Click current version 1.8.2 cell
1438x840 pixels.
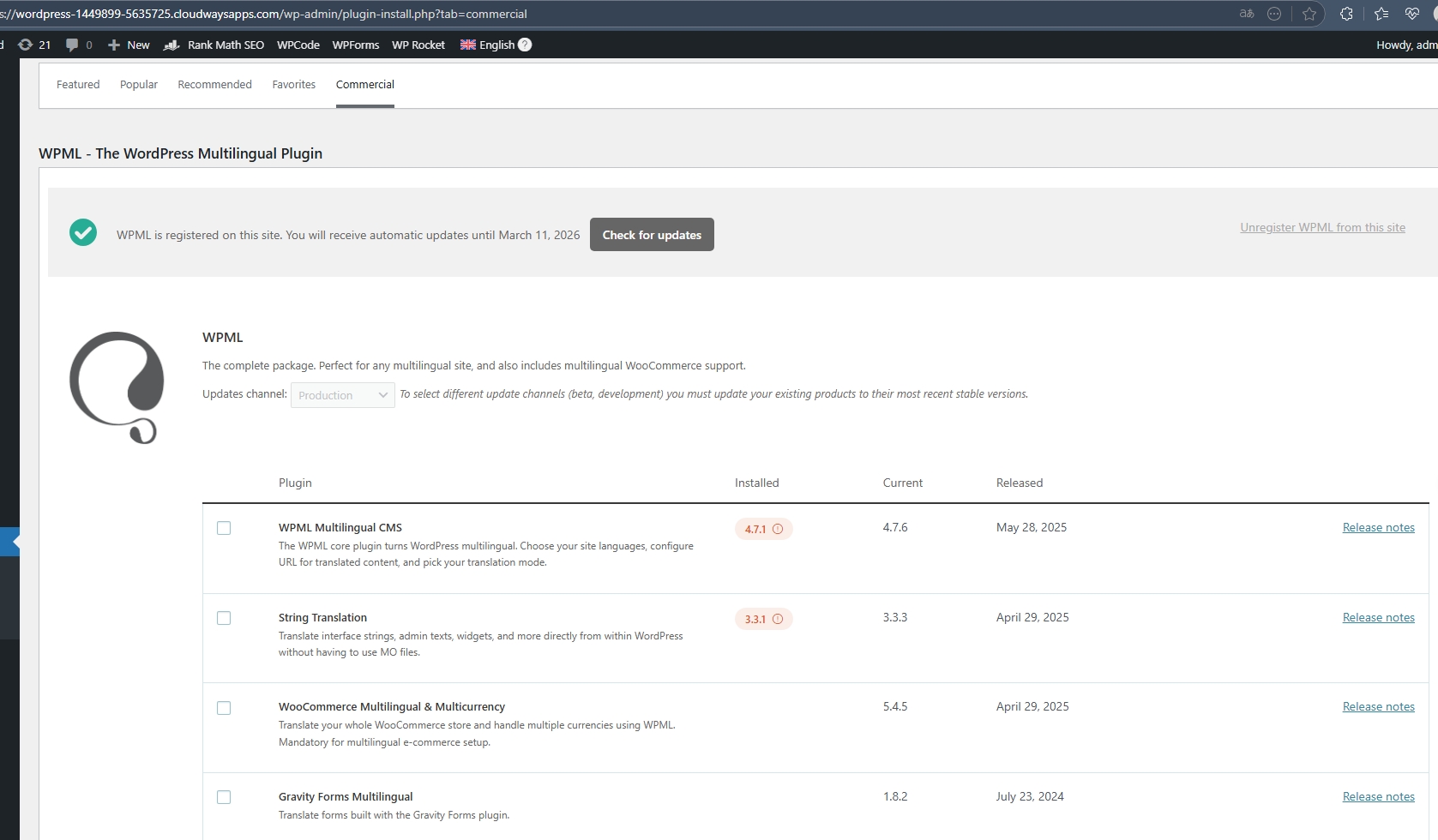point(895,796)
